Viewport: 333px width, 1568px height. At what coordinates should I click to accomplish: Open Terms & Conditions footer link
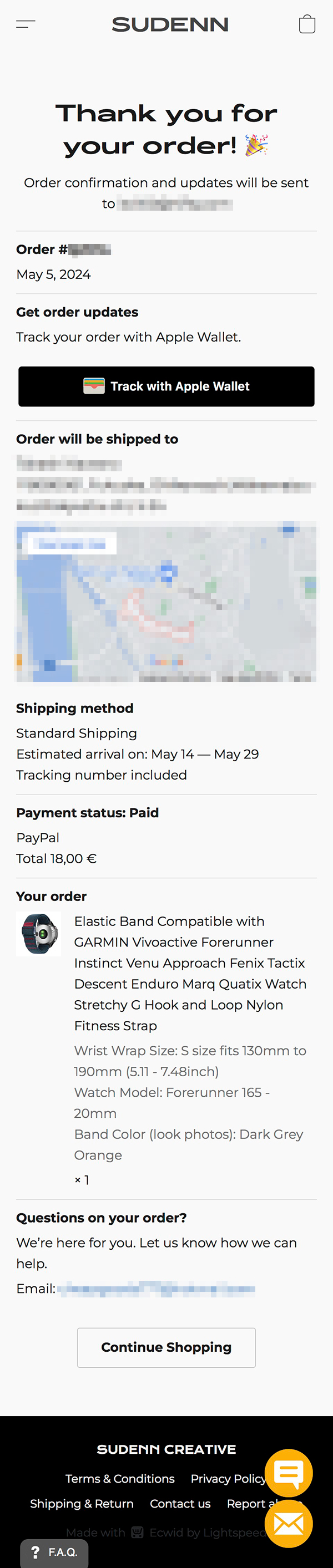click(120, 1479)
